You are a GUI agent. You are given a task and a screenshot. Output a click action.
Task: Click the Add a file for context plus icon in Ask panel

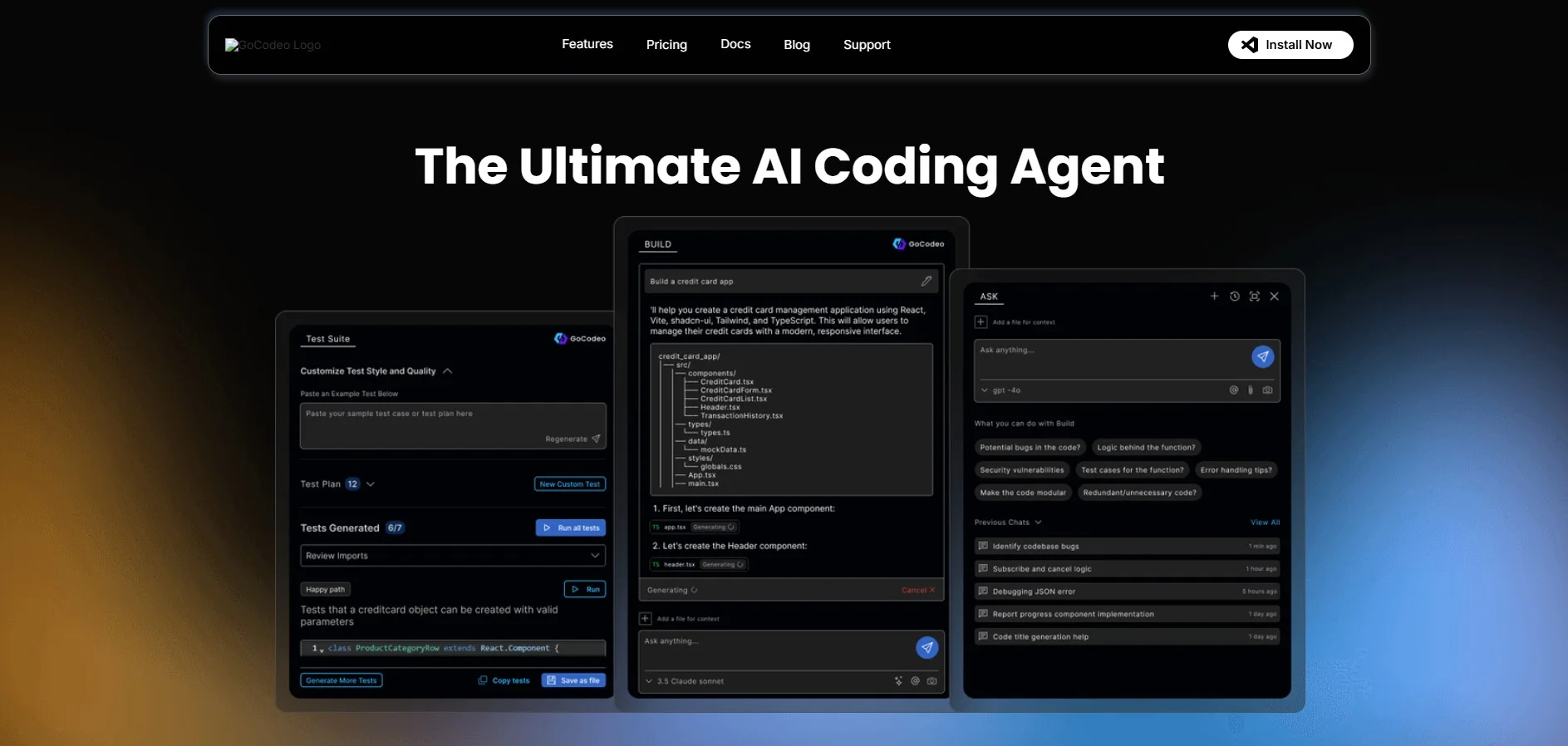(981, 322)
